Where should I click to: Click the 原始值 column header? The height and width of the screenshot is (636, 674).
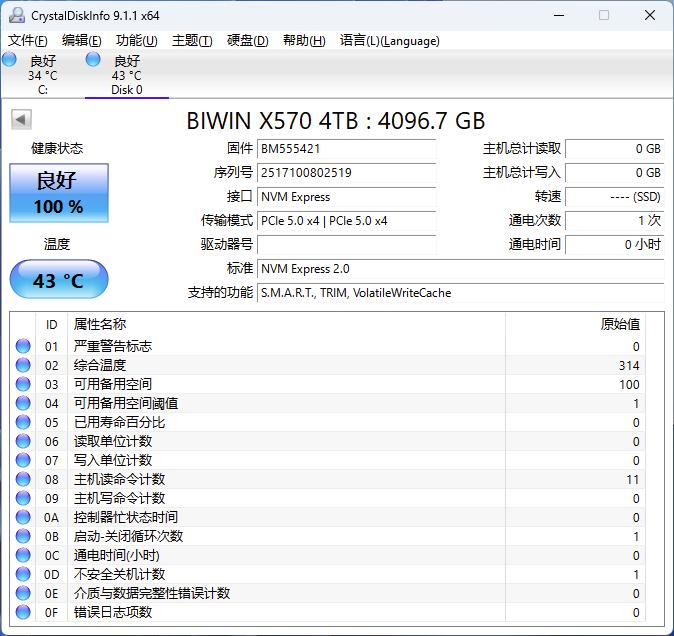pos(575,324)
